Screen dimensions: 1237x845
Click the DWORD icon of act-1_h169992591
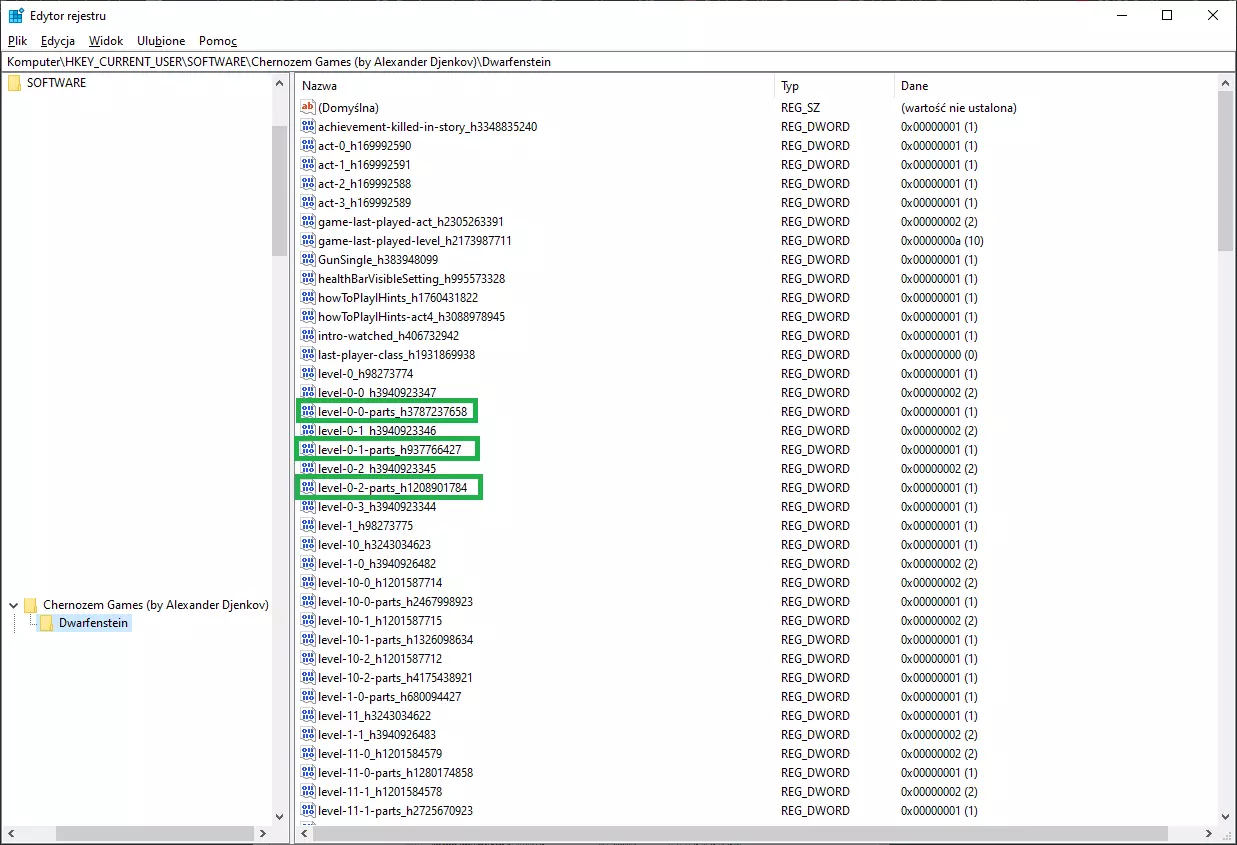point(308,164)
